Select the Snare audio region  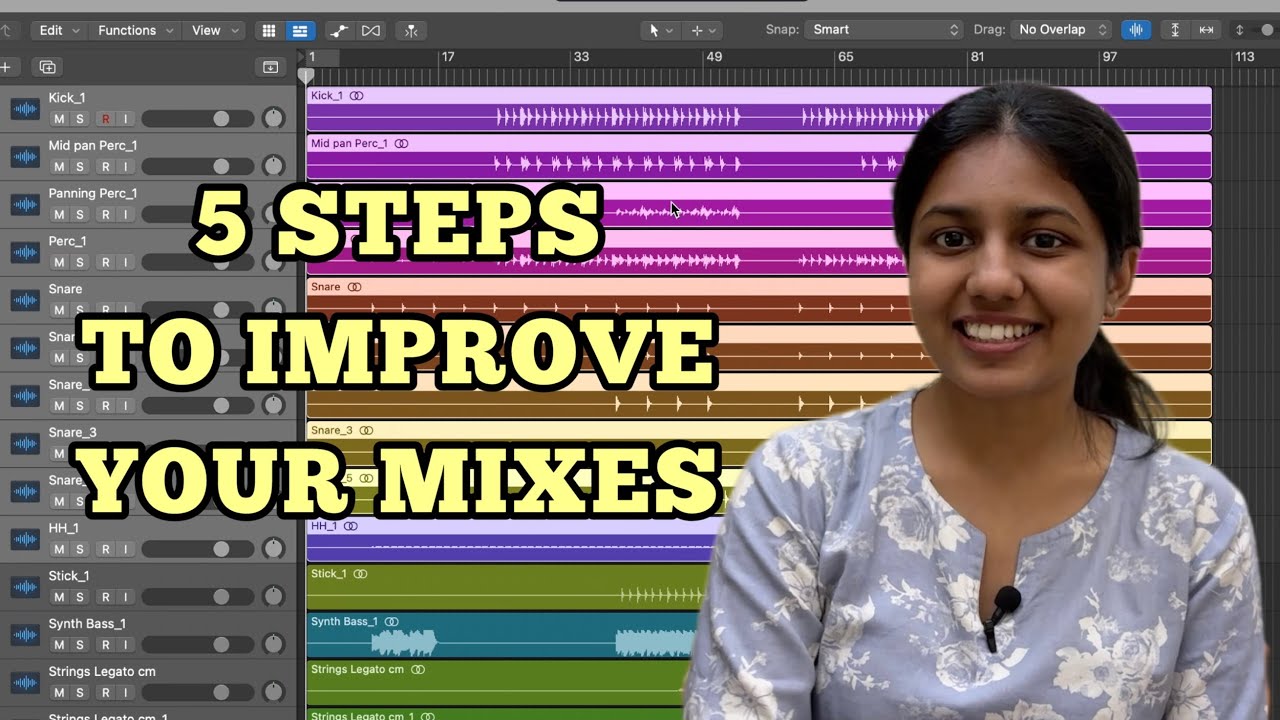tap(608, 300)
